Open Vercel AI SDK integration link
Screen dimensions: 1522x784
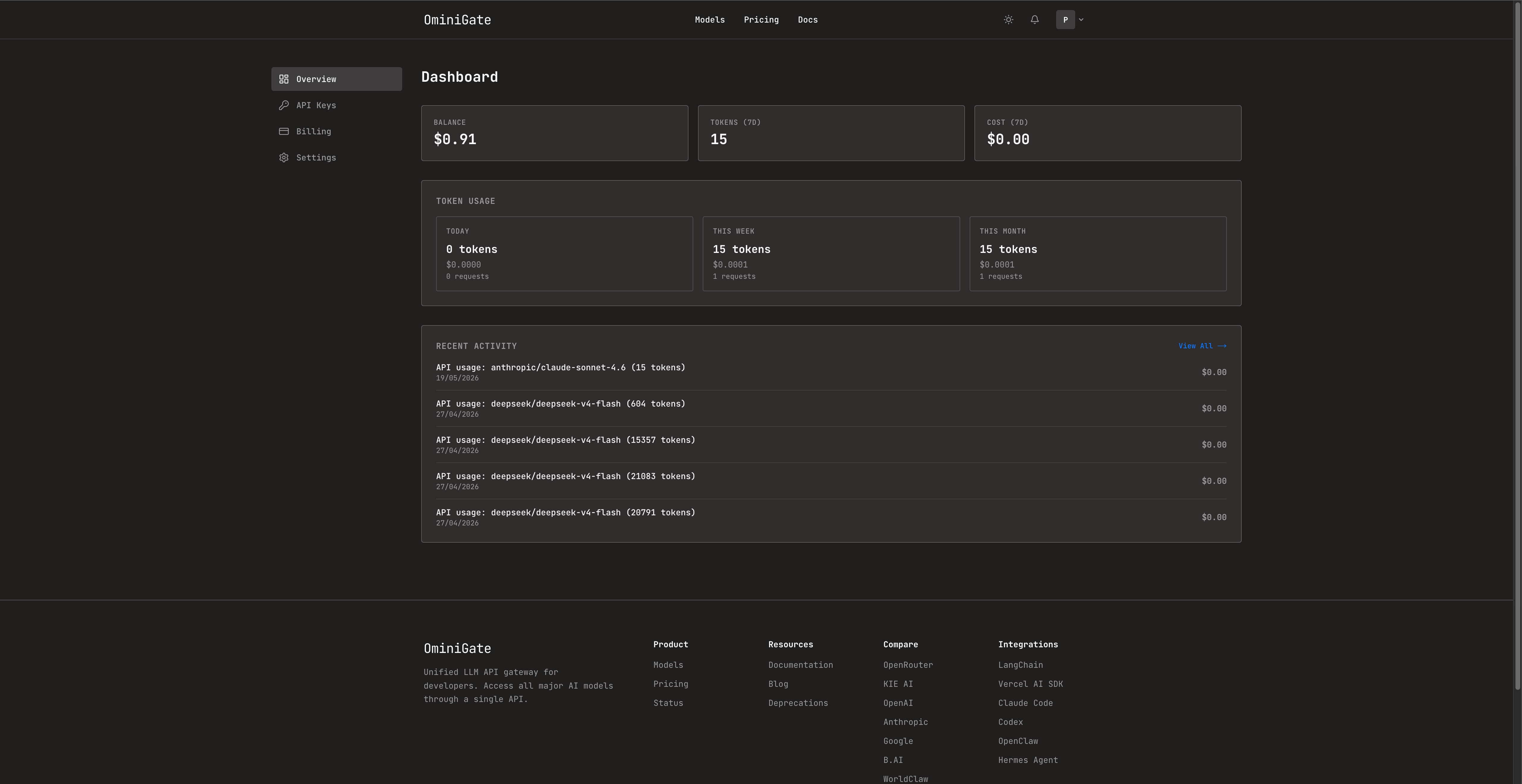[1030, 684]
